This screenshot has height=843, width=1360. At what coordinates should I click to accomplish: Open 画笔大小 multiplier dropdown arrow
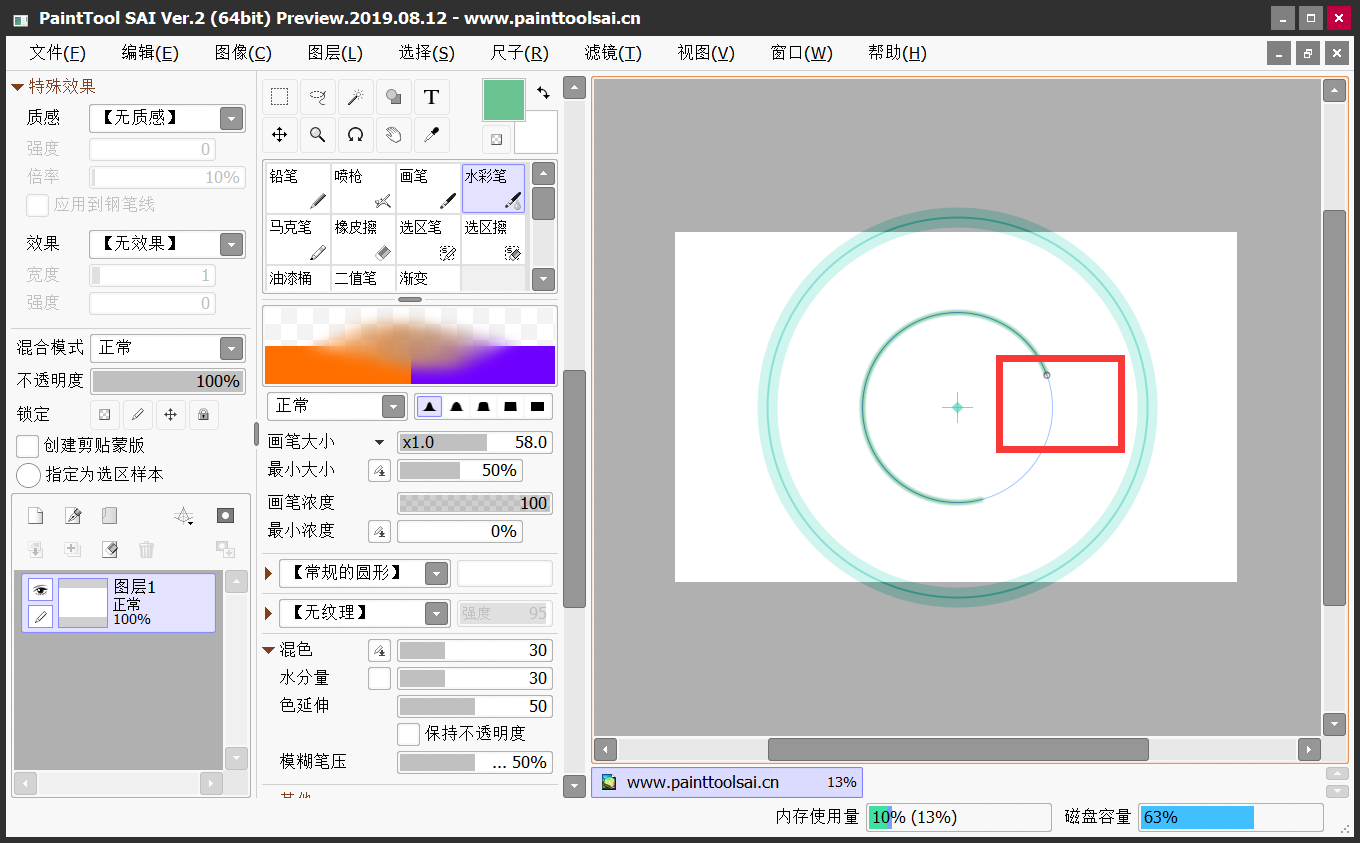tap(380, 442)
